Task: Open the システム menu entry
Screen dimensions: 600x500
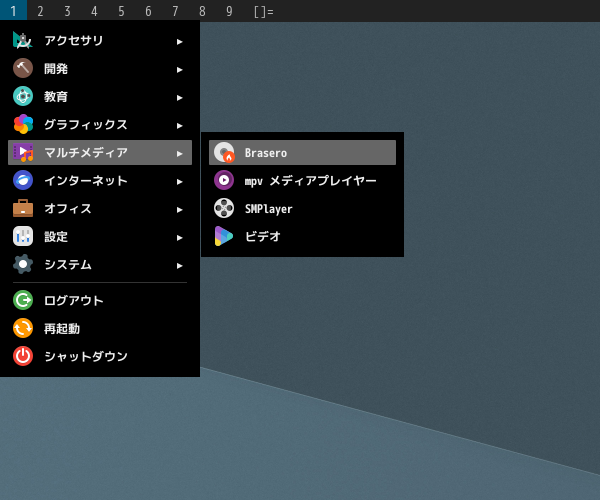Action: point(100,264)
